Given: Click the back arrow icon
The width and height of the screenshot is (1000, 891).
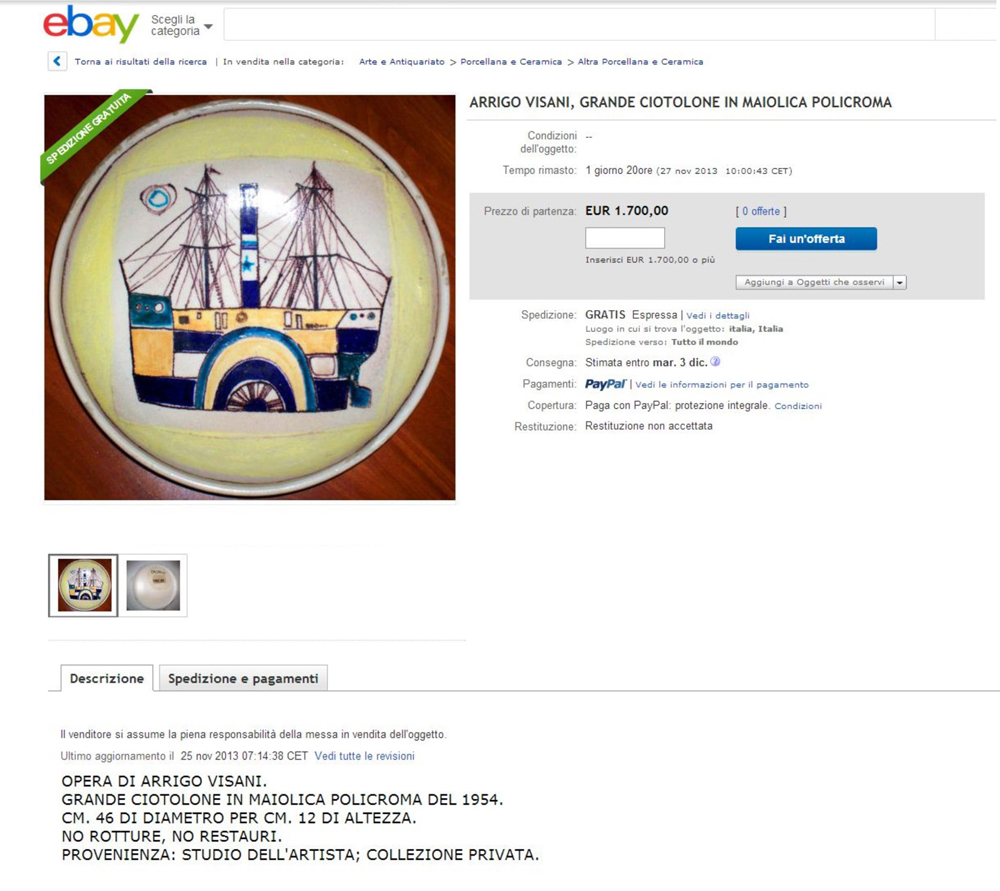Looking at the screenshot, I should coord(57,61).
